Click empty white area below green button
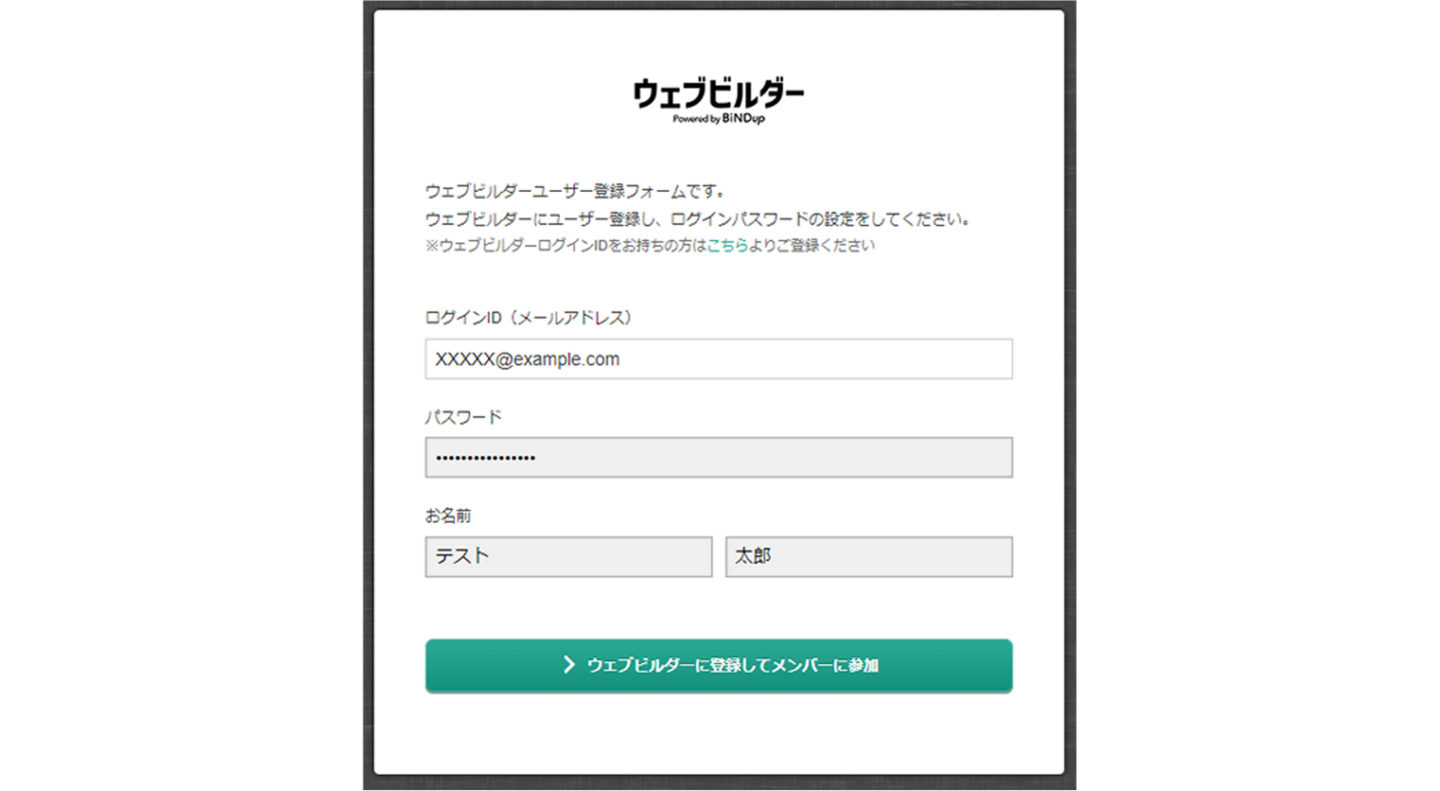This screenshot has width=1440, height=791. pyautogui.click(x=718, y=735)
